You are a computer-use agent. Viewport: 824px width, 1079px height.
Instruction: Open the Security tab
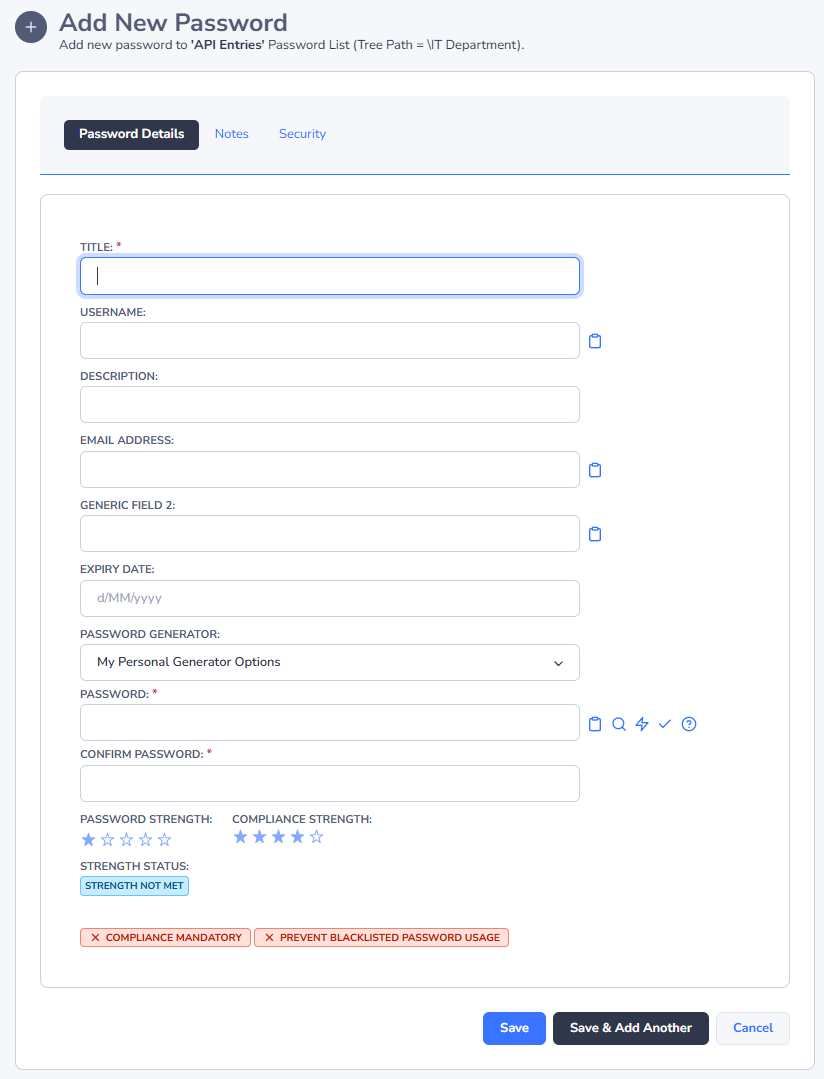(302, 134)
